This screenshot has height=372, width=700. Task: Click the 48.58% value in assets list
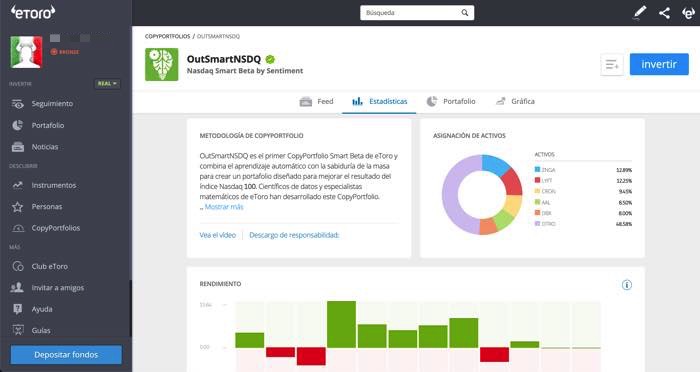click(624, 224)
